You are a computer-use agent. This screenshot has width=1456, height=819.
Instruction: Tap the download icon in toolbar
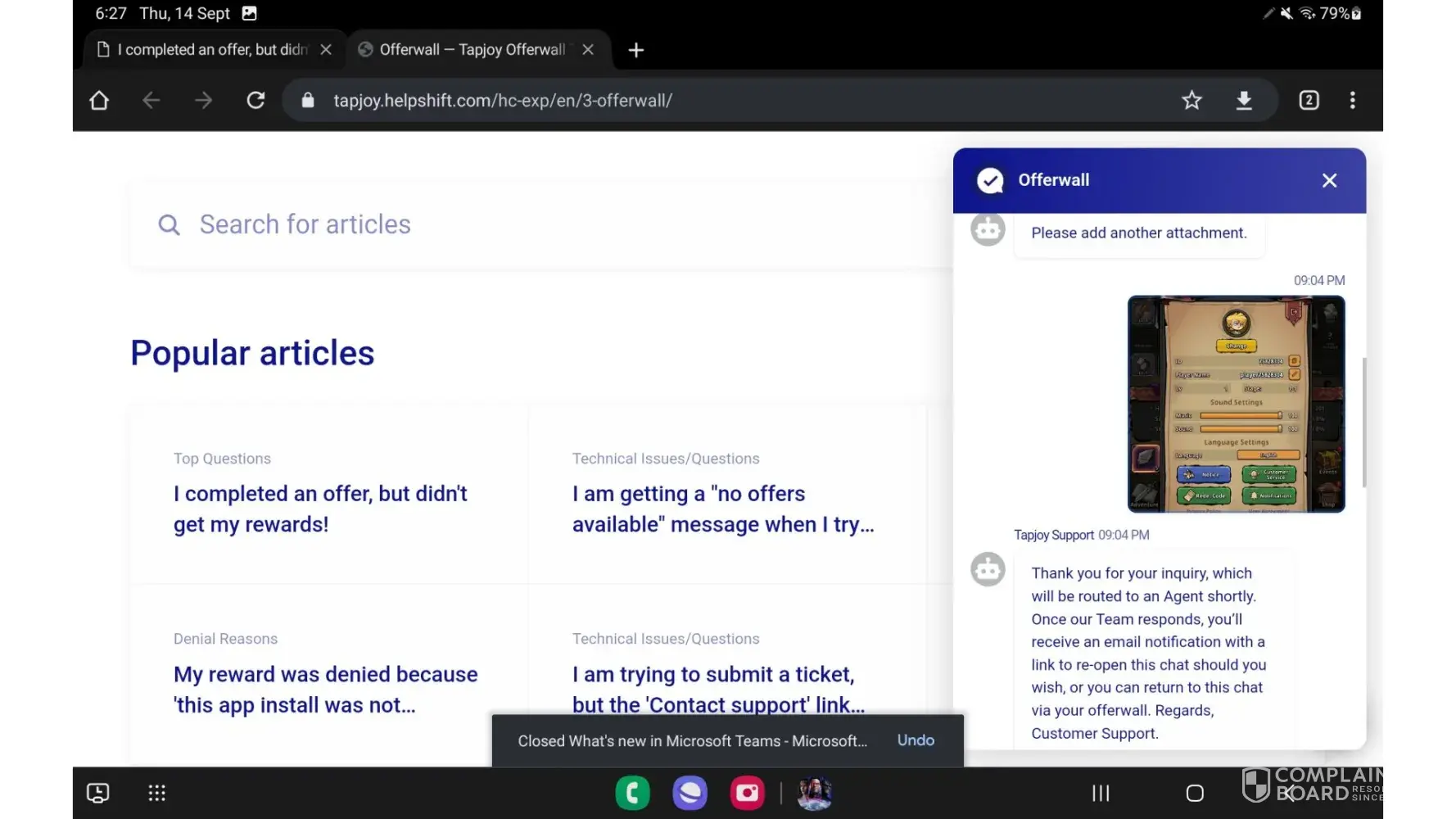1243,100
